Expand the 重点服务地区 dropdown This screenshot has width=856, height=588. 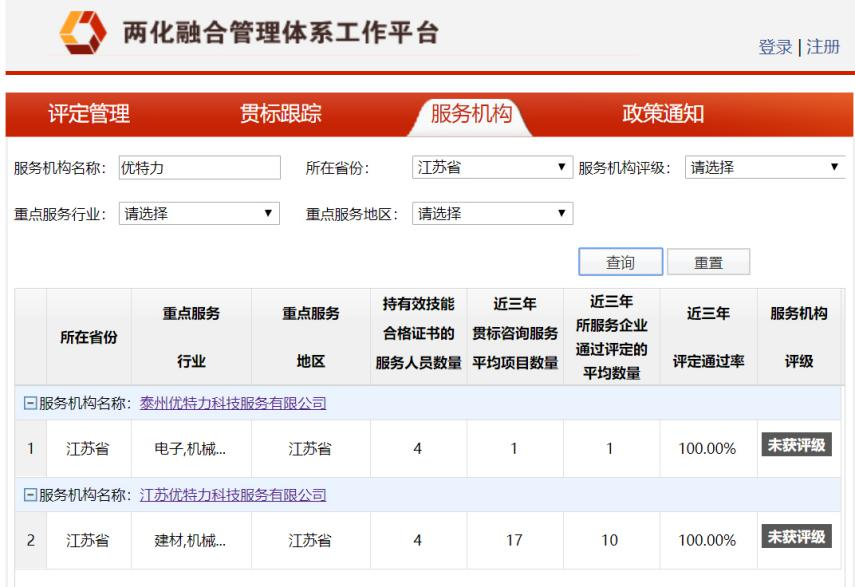(491, 213)
